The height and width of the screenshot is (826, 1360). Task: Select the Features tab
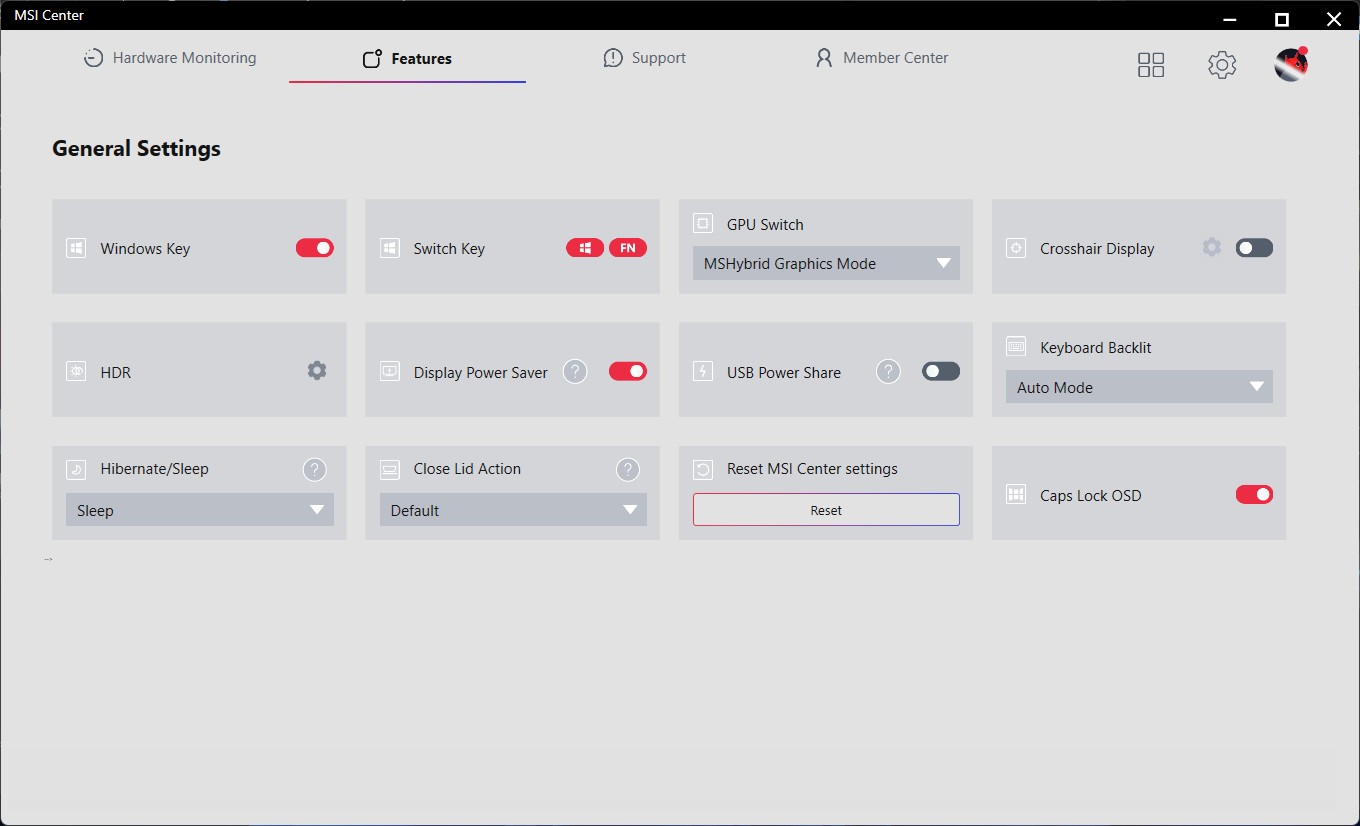[407, 59]
